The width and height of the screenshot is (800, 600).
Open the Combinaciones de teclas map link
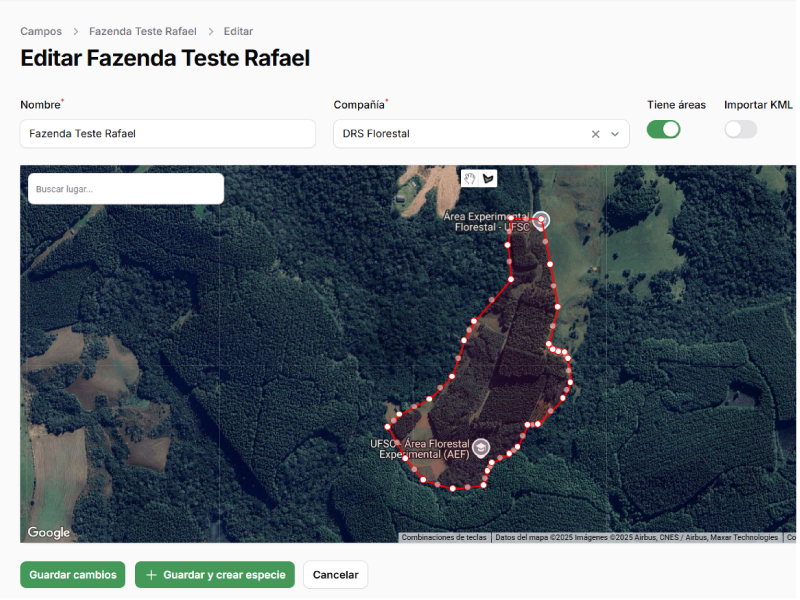(444, 538)
